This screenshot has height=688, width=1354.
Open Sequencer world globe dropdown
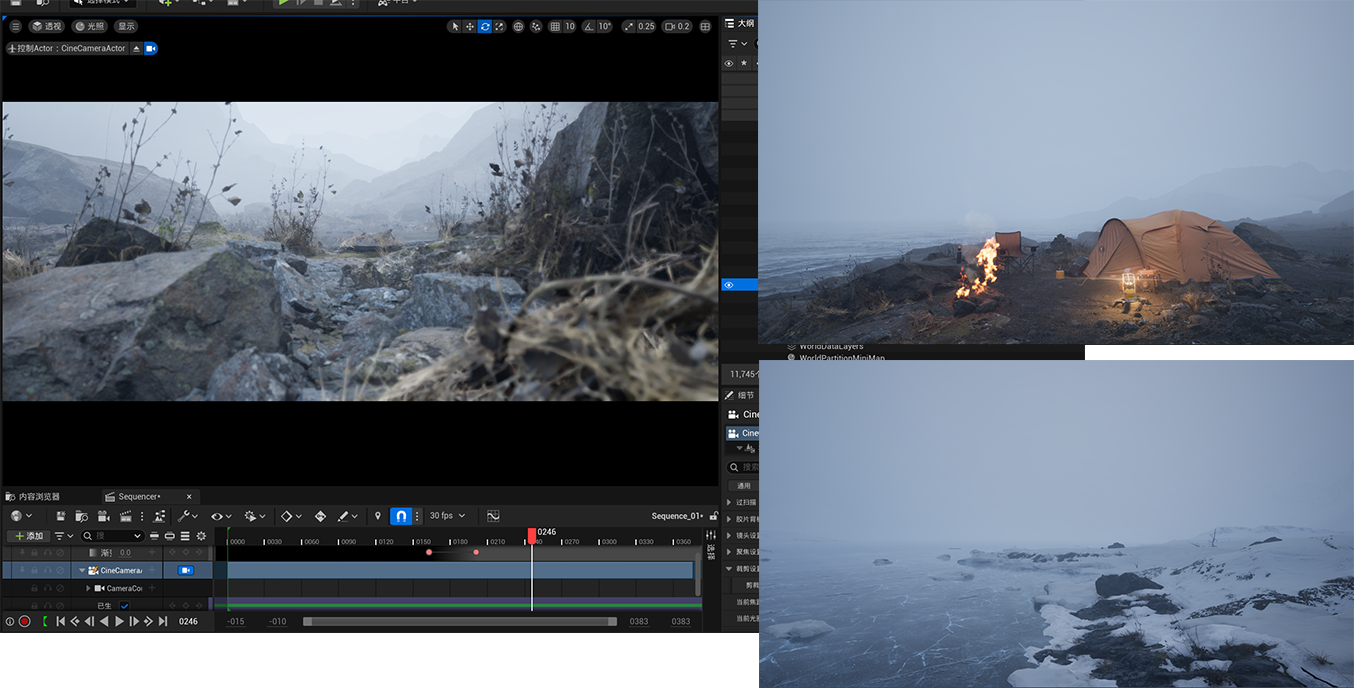[20, 516]
